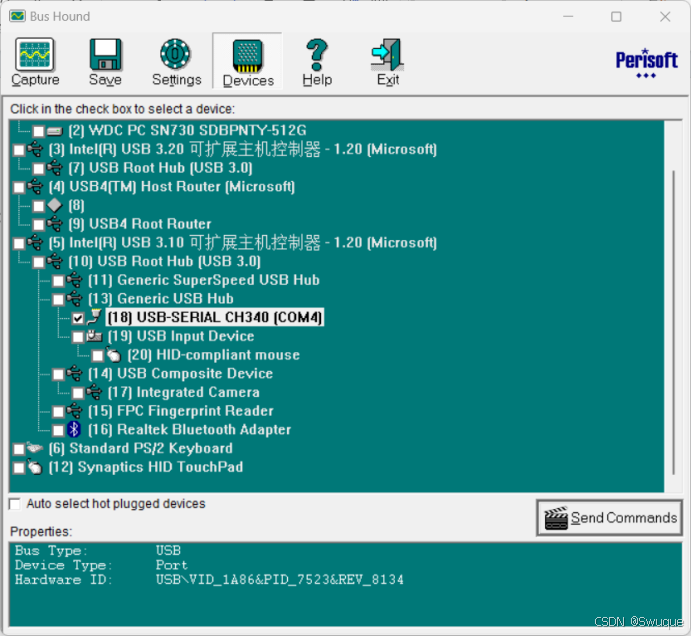Click the Exit door icon

[387, 54]
